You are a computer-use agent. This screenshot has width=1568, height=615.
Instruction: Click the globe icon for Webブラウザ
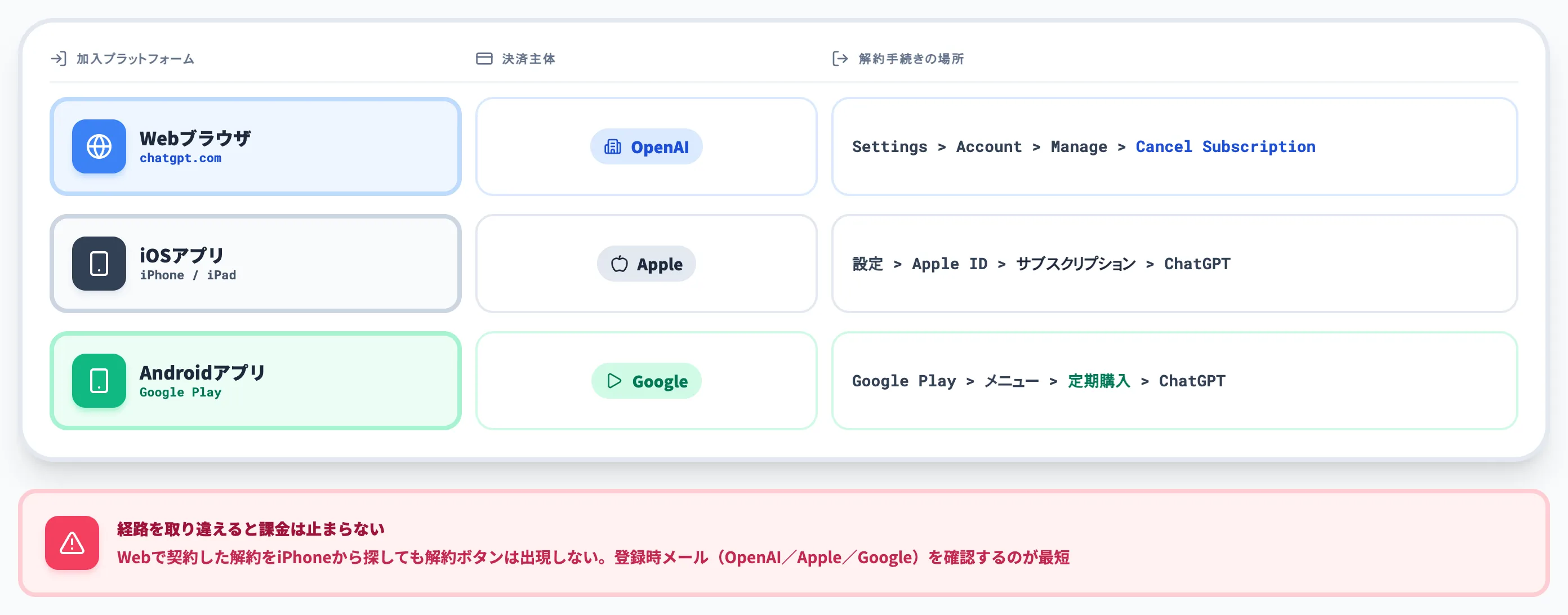coord(99,147)
